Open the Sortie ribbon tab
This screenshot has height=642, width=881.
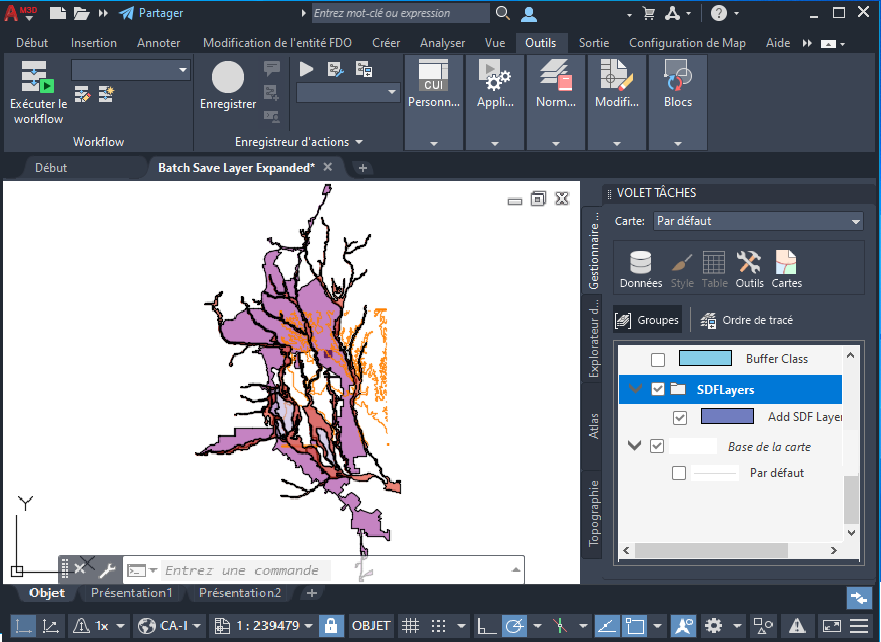tap(594, 43)
